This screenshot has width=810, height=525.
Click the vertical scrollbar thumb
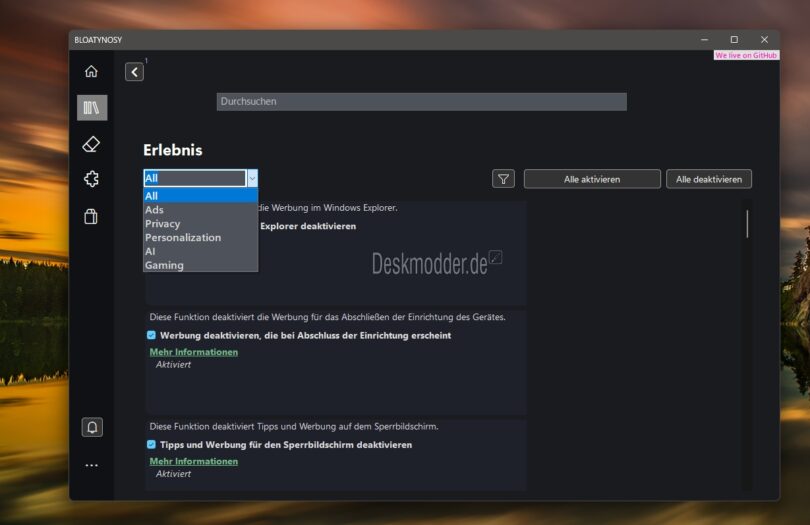coord(747,224)
